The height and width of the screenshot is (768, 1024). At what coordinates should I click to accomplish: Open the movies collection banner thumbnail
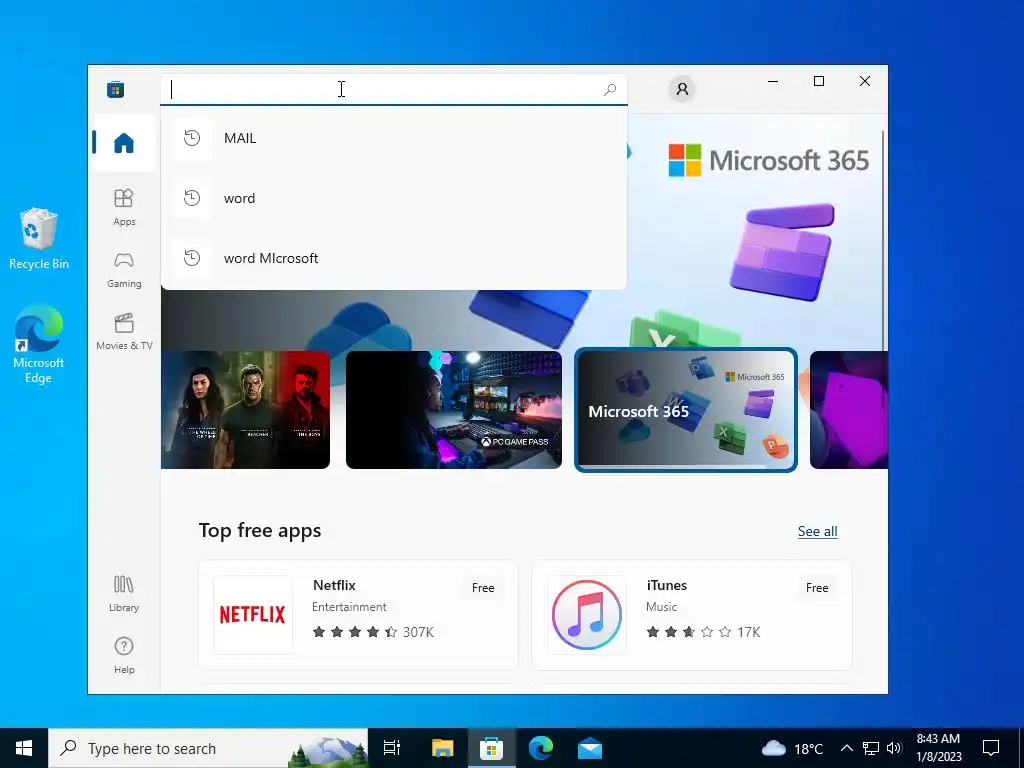[x=246, y=410]
